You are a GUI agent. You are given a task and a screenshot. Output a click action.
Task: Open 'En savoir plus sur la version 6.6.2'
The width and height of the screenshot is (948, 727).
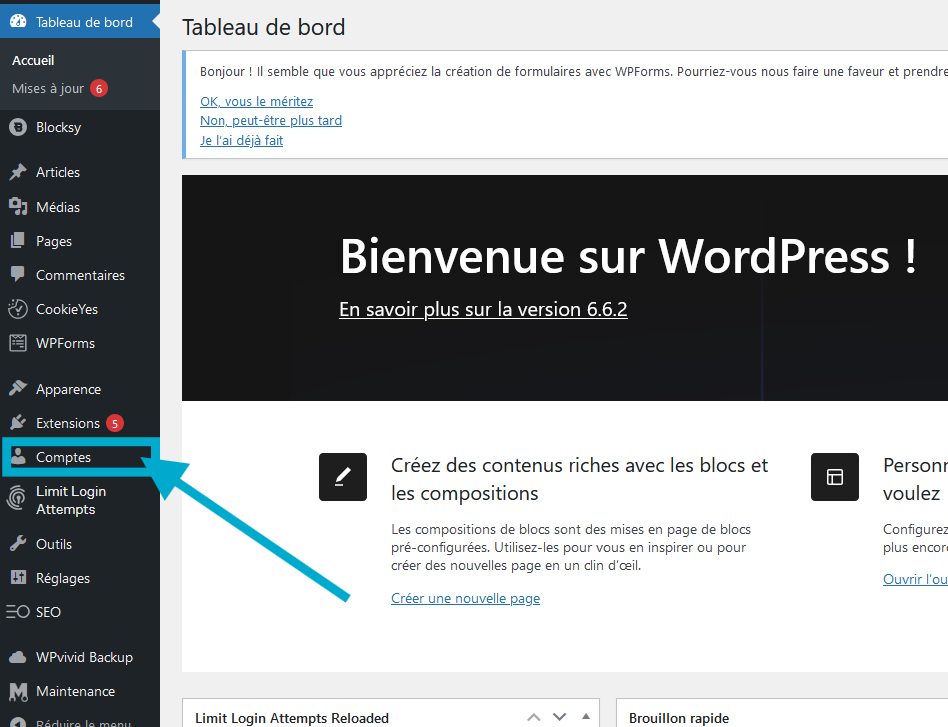(x=483, y=309)
